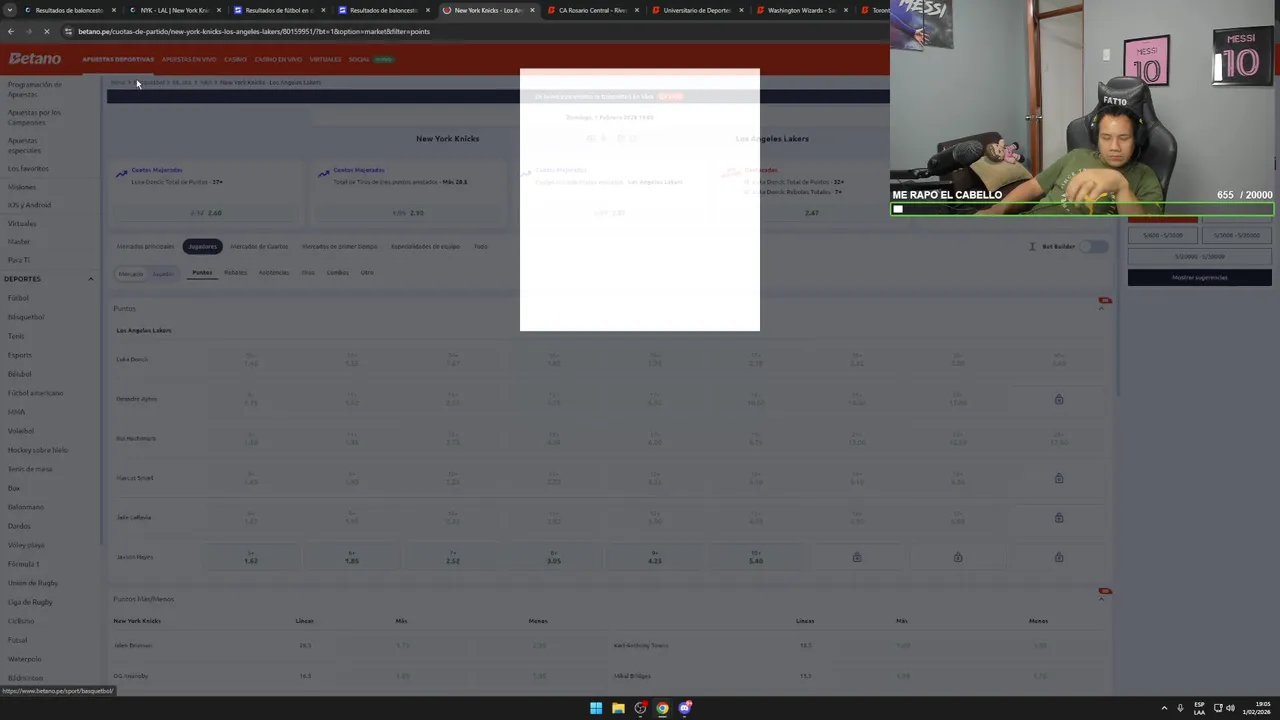Select the Puntos sub-tab
Screen dimensions: 1280x720
202,272
